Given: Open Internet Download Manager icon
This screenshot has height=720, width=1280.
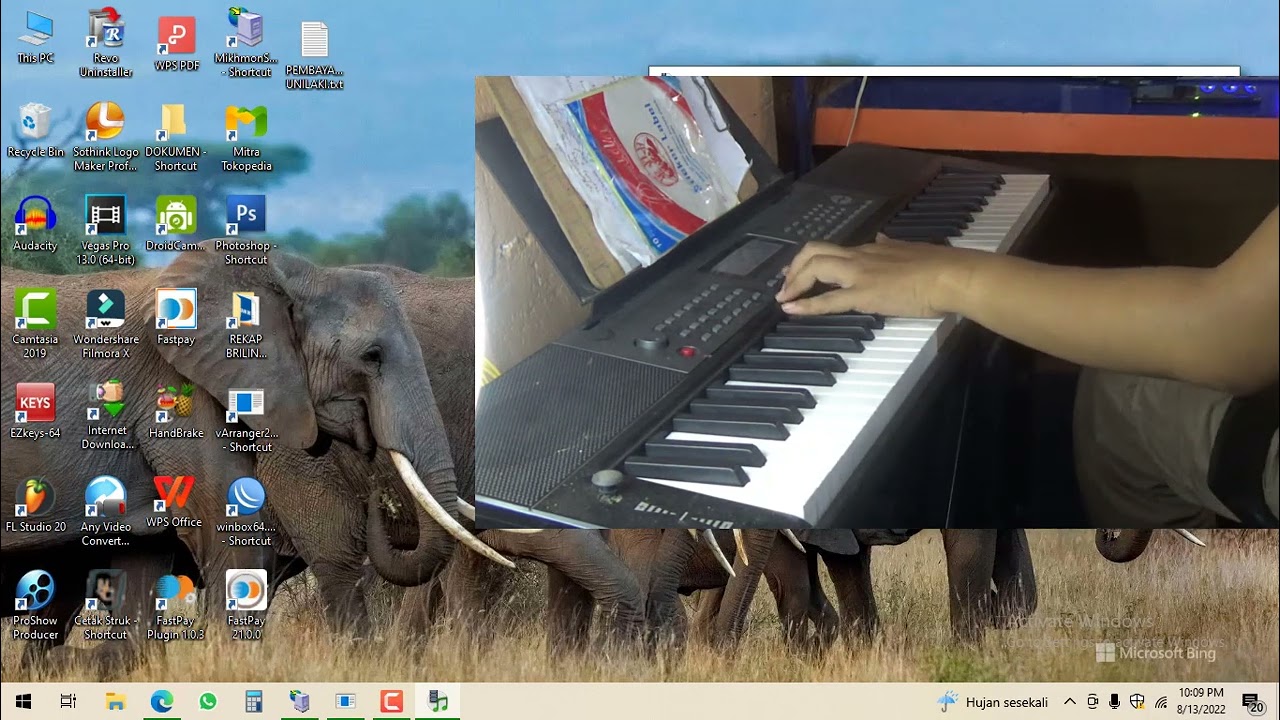Looking at the screenshot, I should pos(105,416).
